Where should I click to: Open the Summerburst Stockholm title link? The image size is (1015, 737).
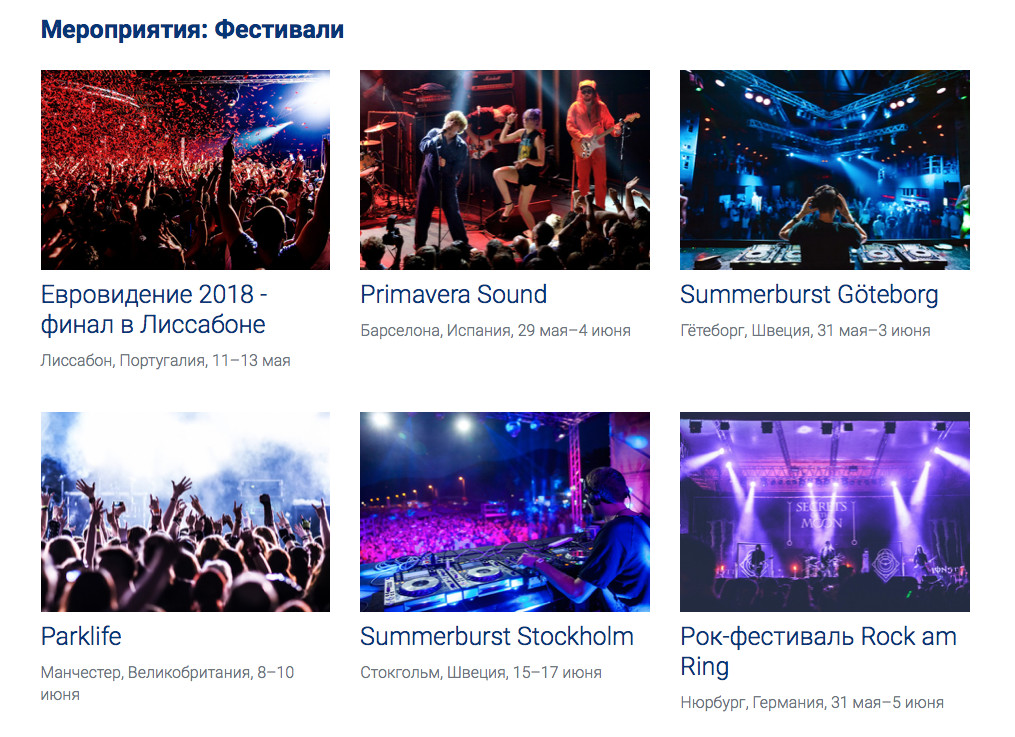click(497, 637)
